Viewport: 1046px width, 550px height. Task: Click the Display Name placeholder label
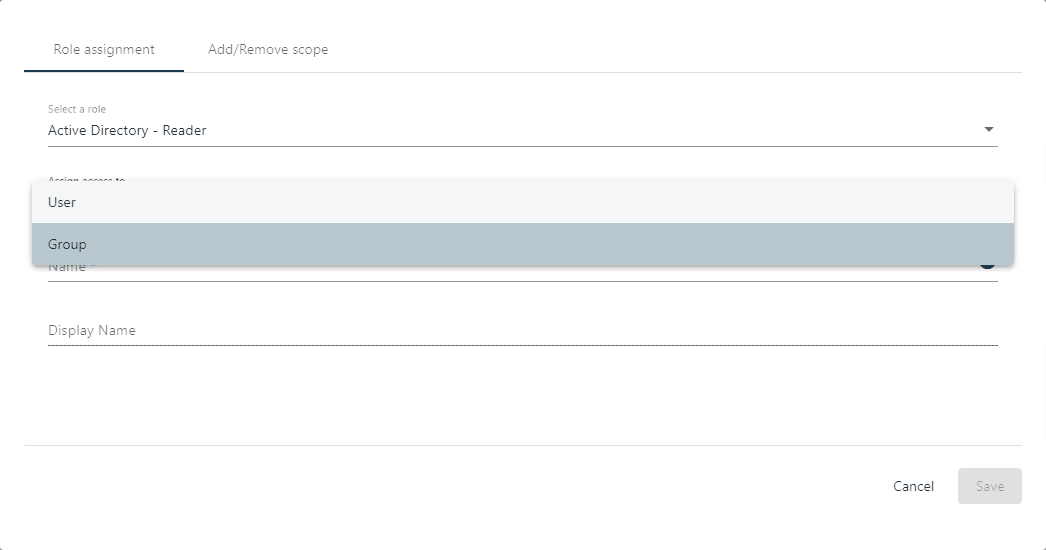92,331
